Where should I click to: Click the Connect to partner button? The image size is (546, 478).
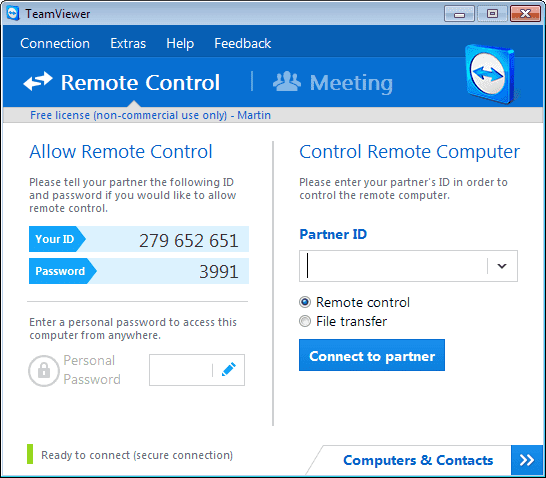[372, 355]
